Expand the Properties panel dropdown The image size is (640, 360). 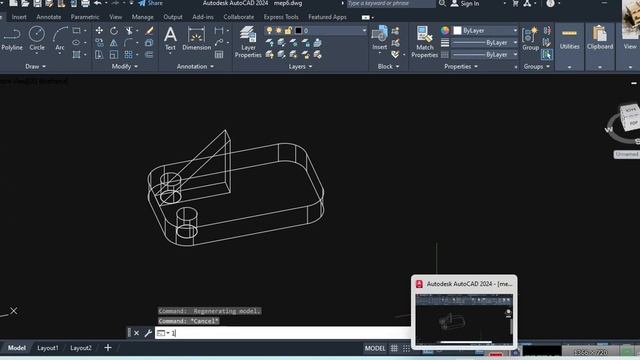[x=460, y=67]
